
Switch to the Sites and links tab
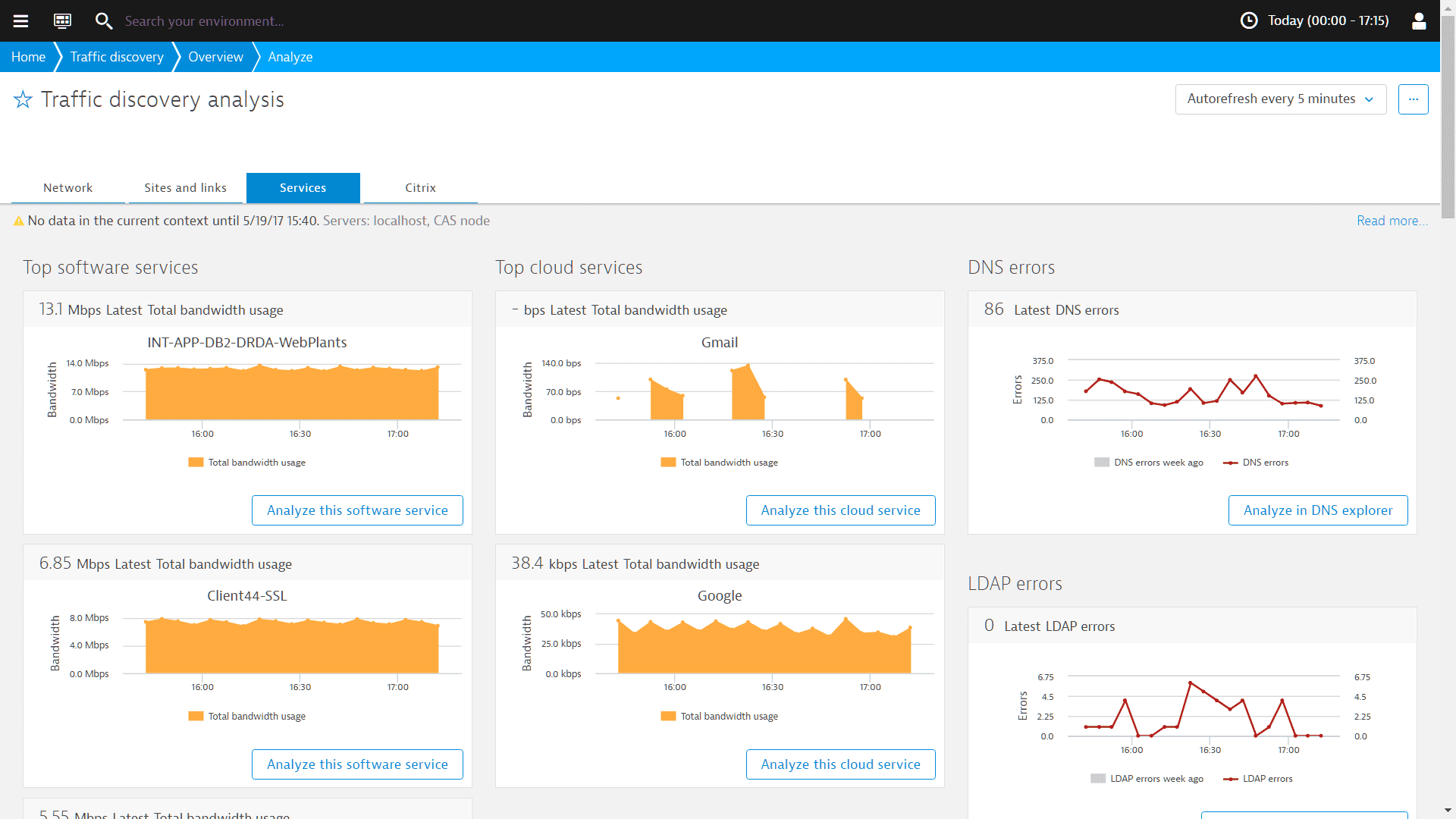pyautogui.click(x=186, y=188)
